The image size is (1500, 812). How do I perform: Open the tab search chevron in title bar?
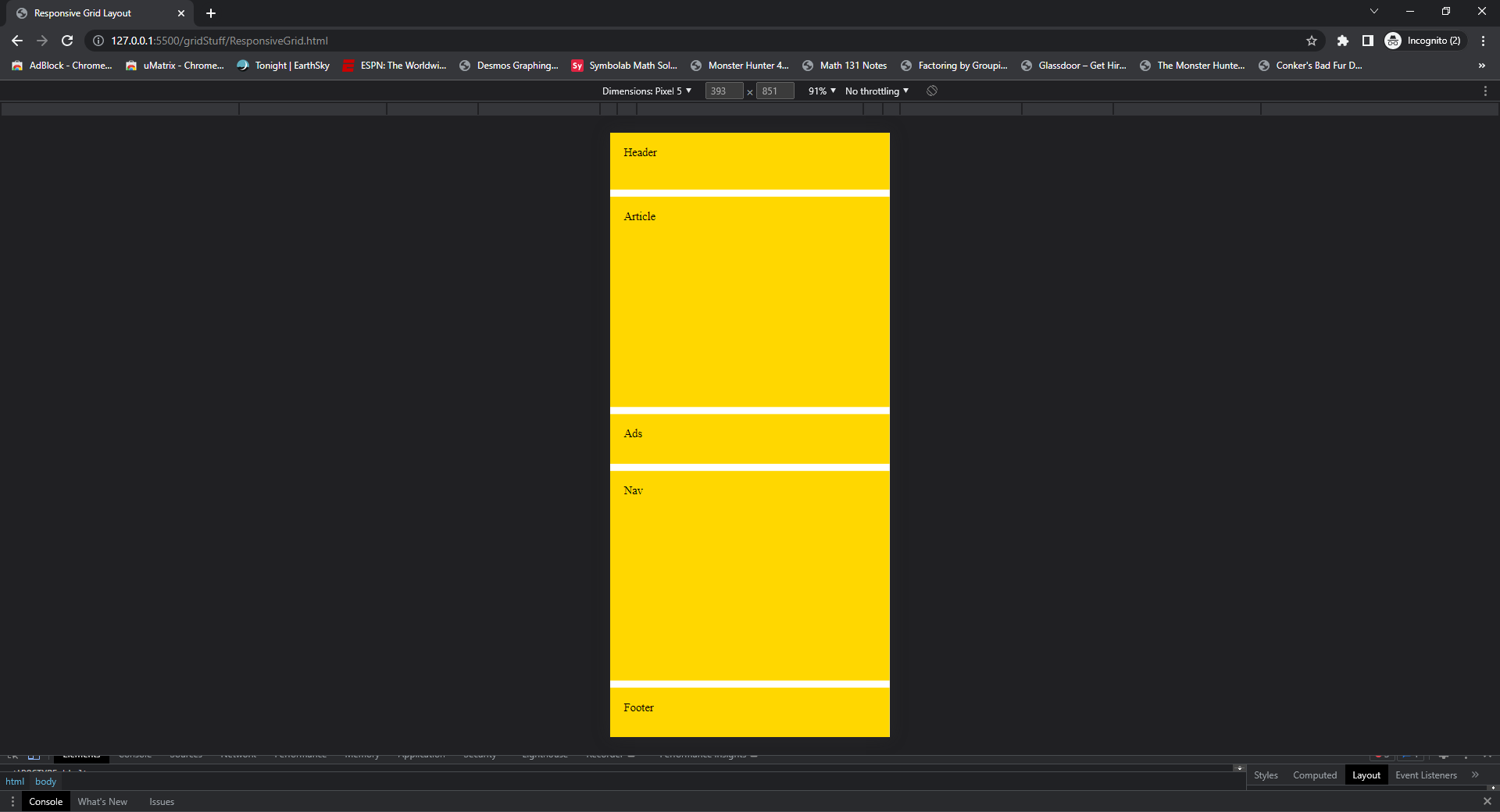click(x=1374, y=12)
